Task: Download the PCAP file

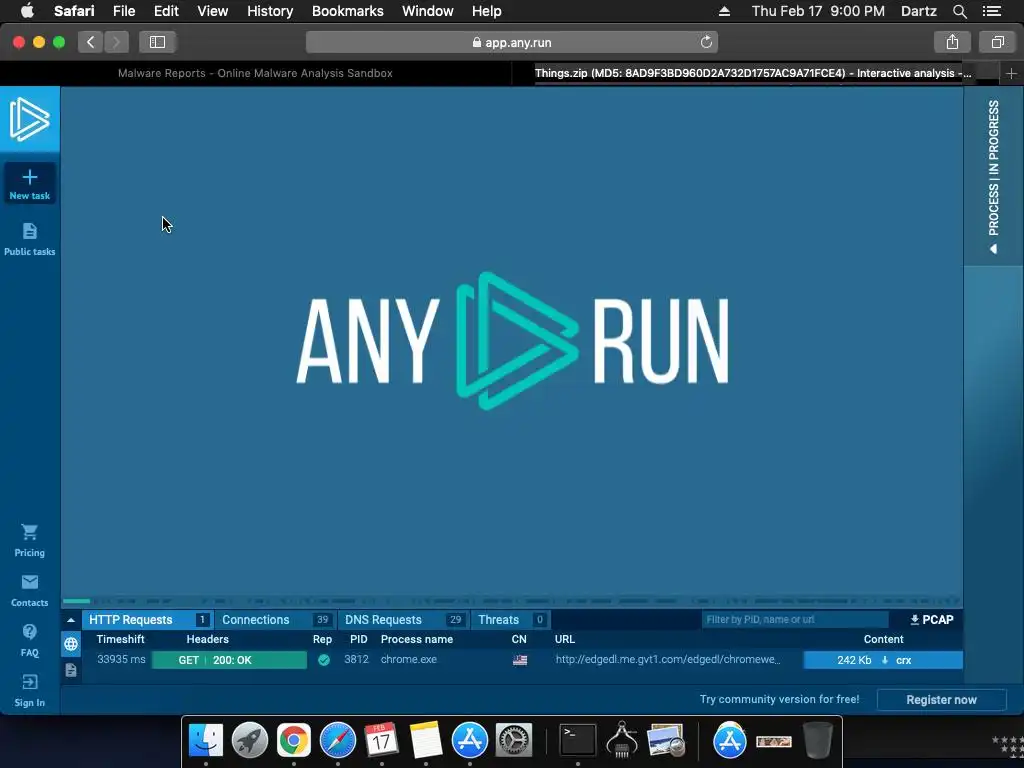Action: (x=931, y=620)
